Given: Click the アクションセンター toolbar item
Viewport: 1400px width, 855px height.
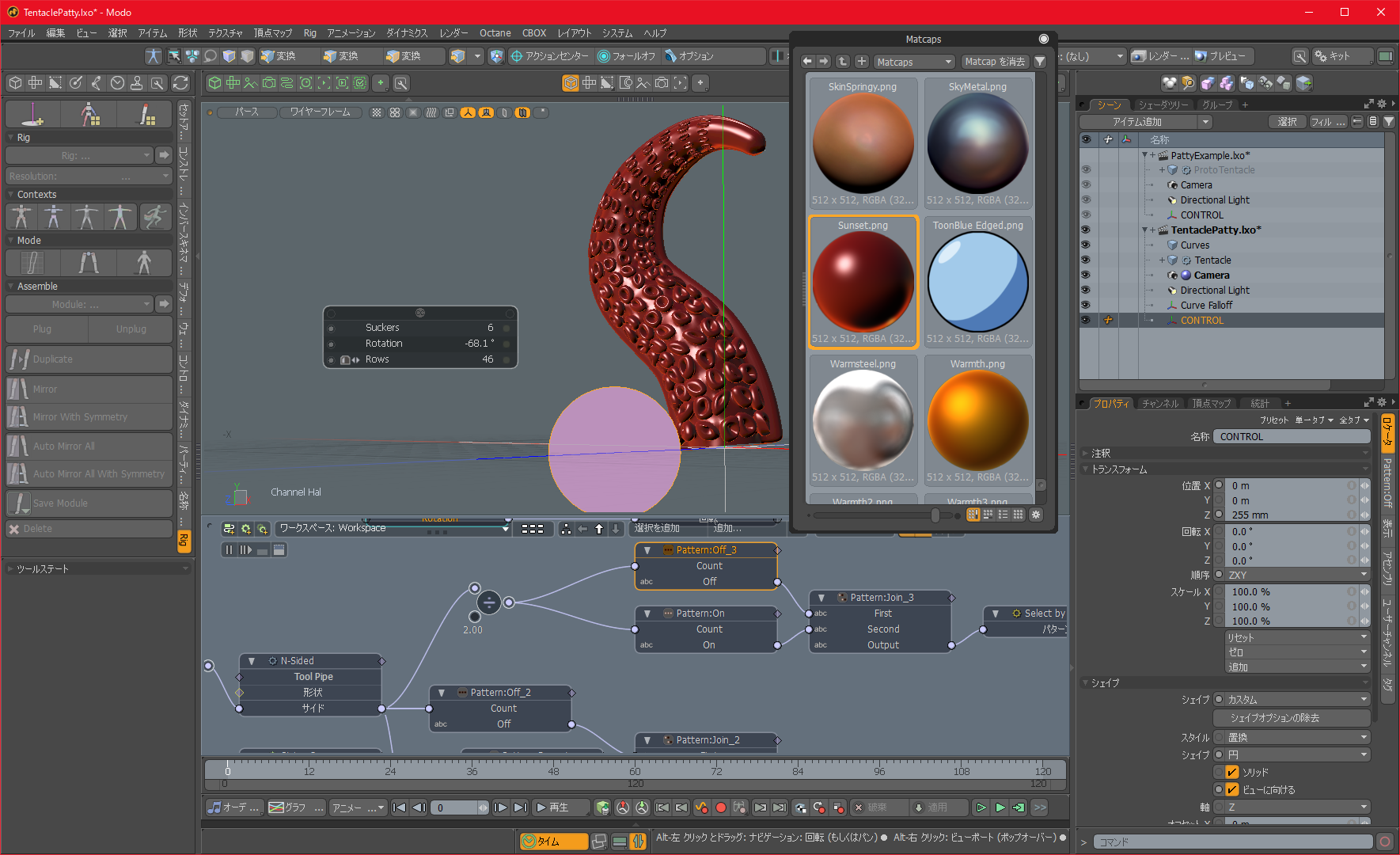Looking at the screenshot, I should click(549, 56).
